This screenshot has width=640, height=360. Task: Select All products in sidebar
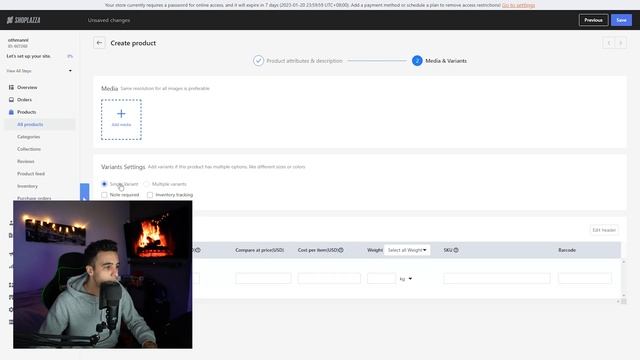coord(40,124)
